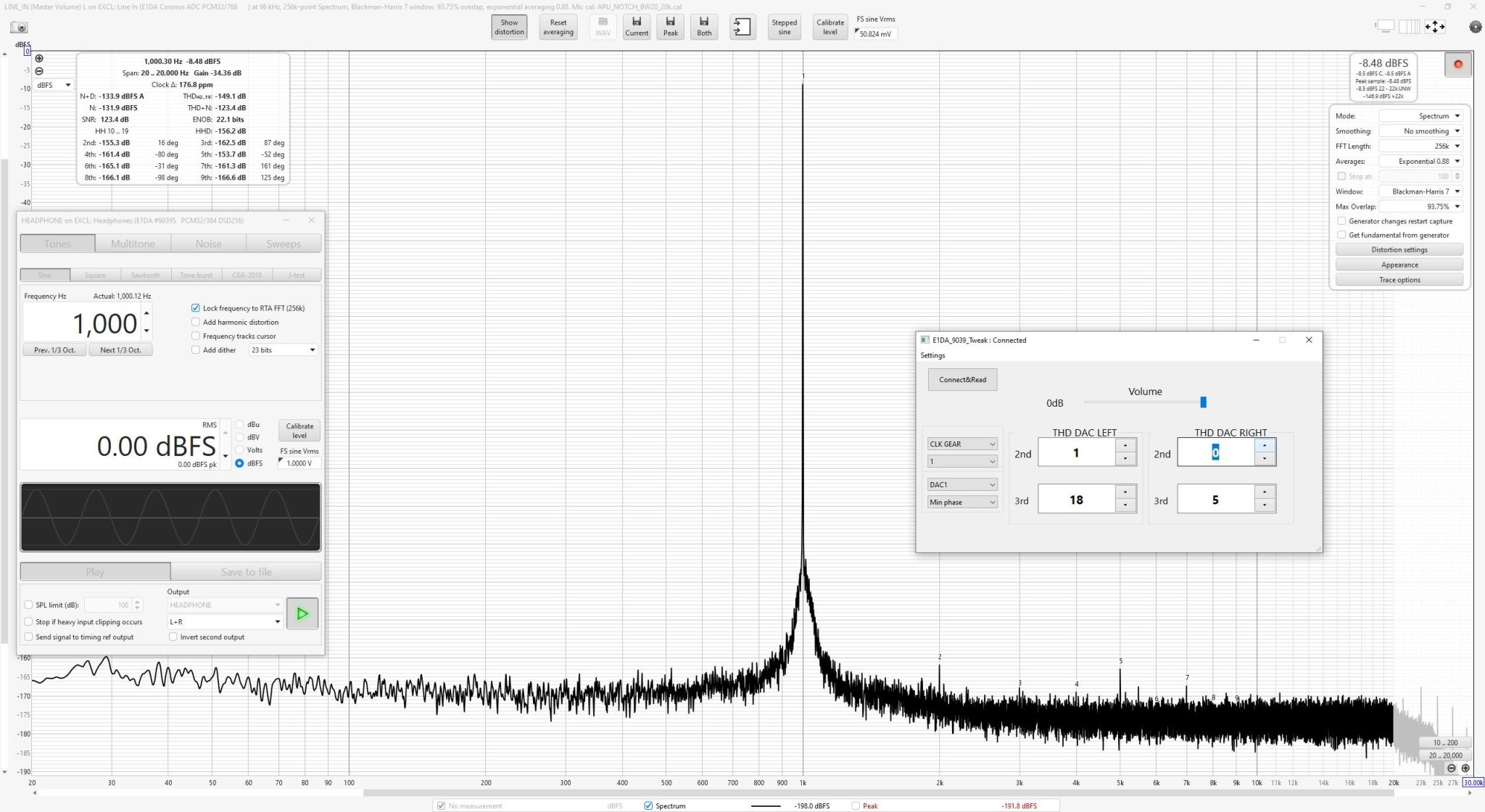The image size is (1485, 812).
Task: Open Mode dropdown (Spectrum)
Action: coord(1421,116)
